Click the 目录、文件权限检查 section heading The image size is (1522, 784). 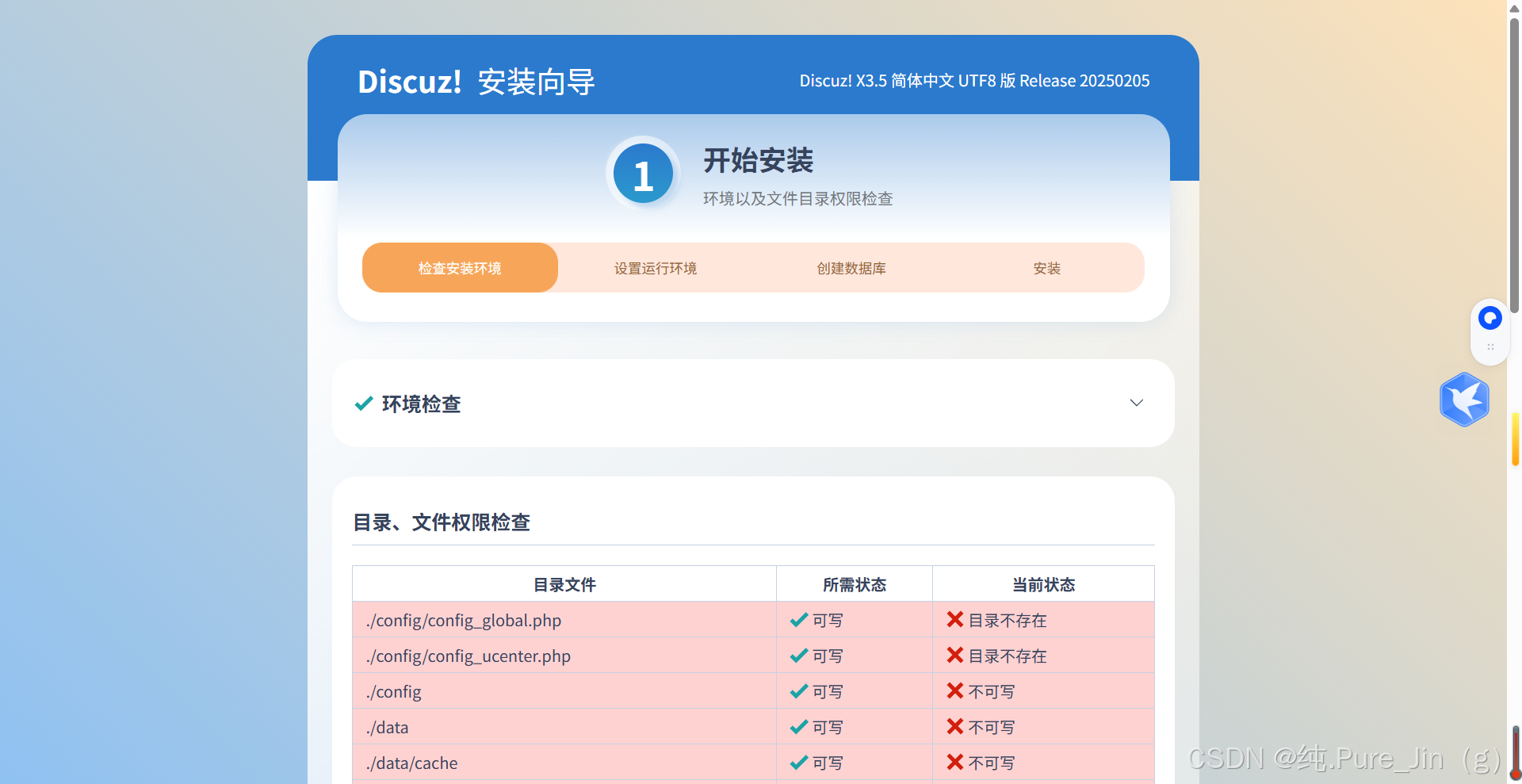coord(442,522)
